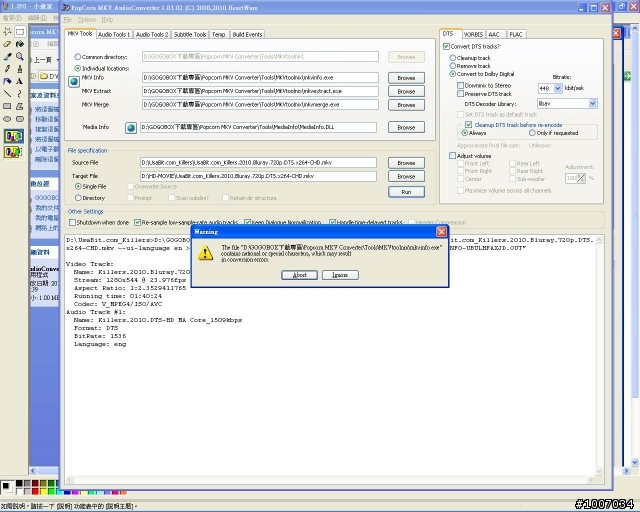Viewport: 640px width, 512px height.
Task: Click the globe button beside MKV Info
Action: tap(74, 82)
